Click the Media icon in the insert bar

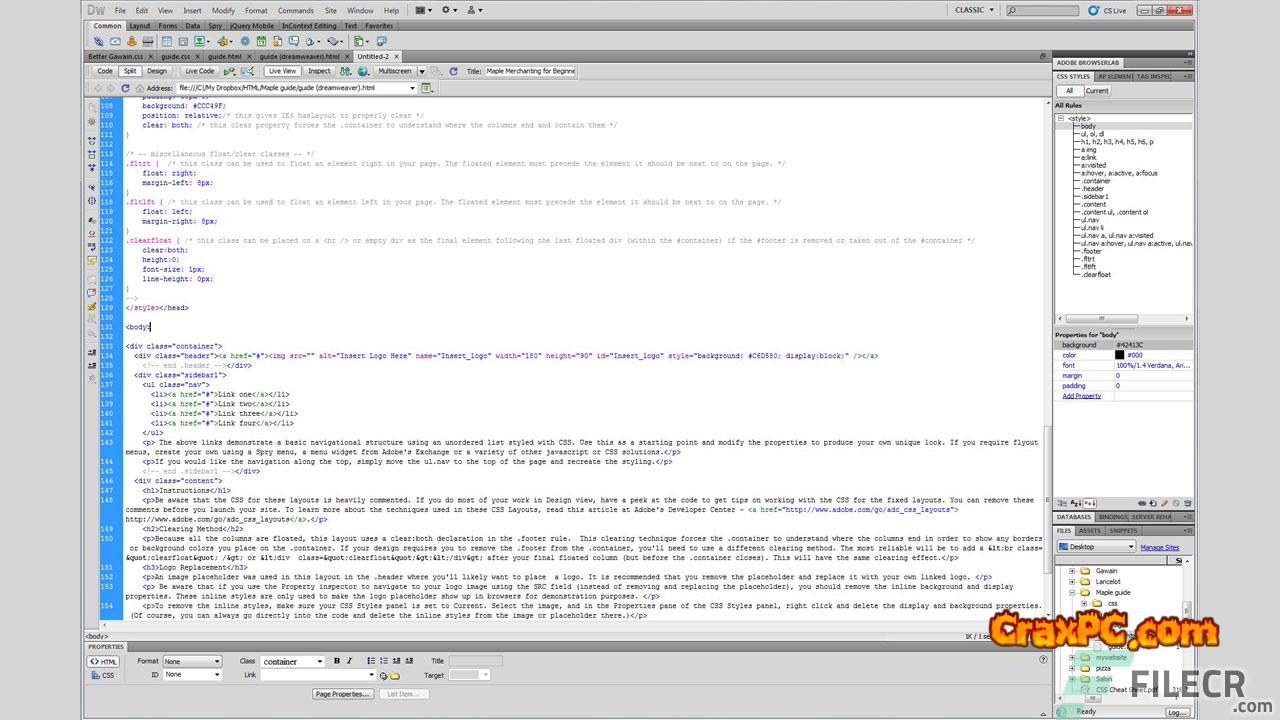coord(224,42)
